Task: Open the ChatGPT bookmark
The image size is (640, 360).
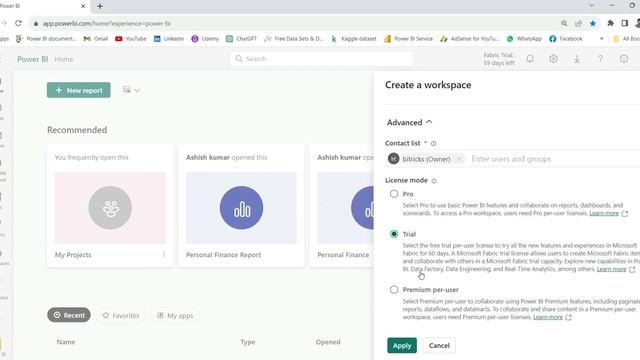Action: (x=241, y=39)
